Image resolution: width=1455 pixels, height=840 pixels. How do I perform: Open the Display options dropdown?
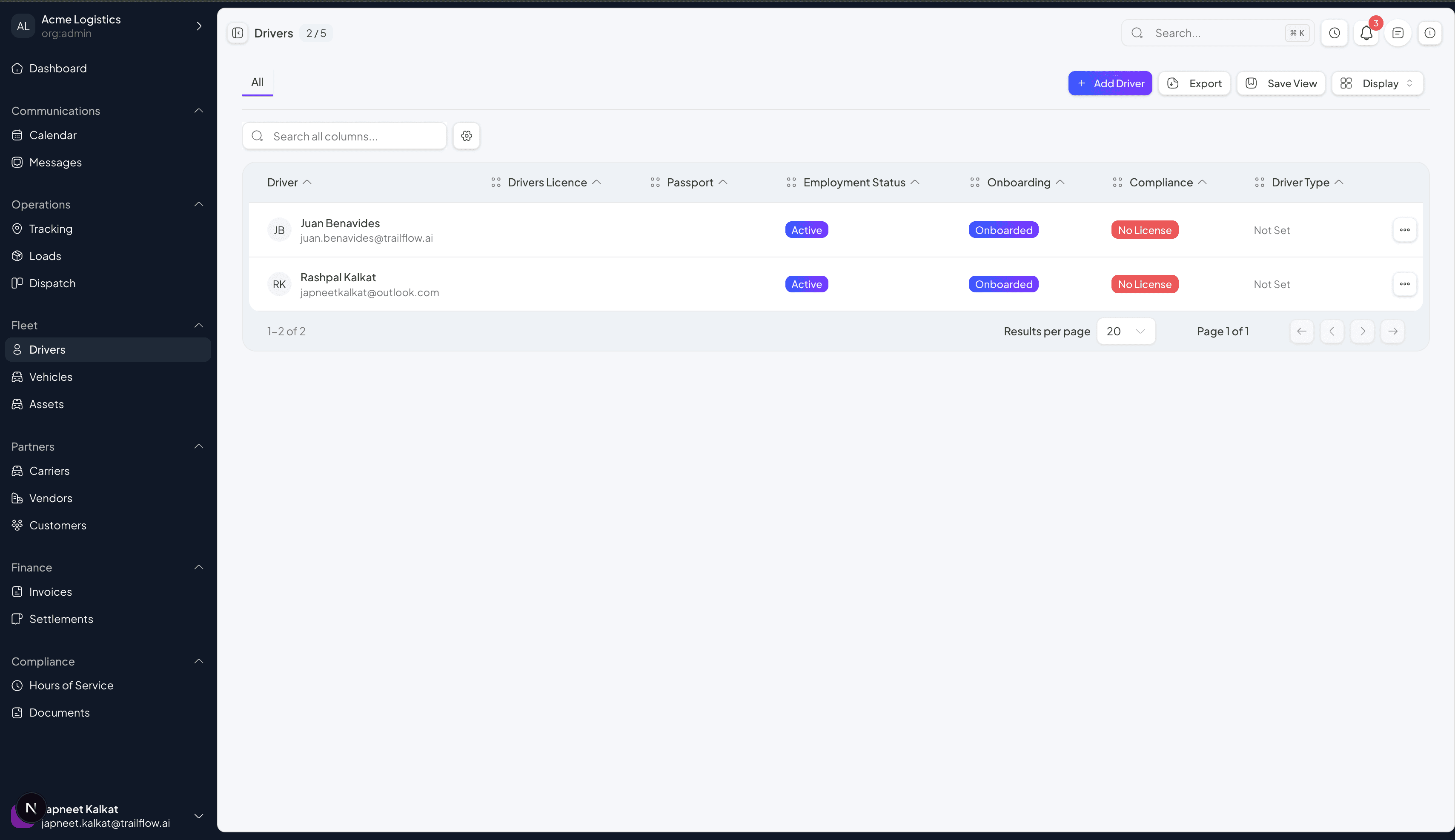pos(1377,83)
